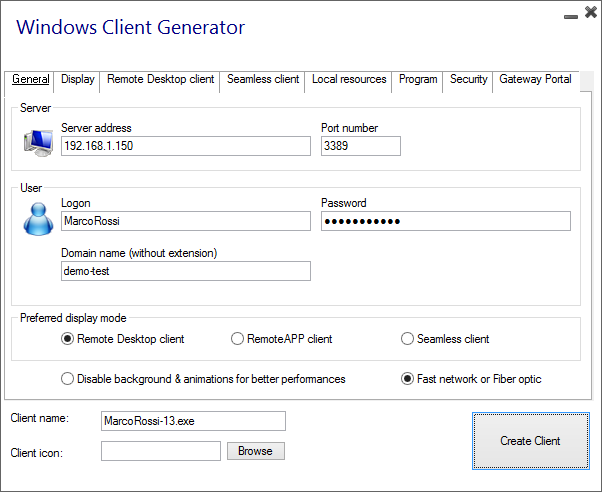Click the Server address input field

(x=185, y=146)
